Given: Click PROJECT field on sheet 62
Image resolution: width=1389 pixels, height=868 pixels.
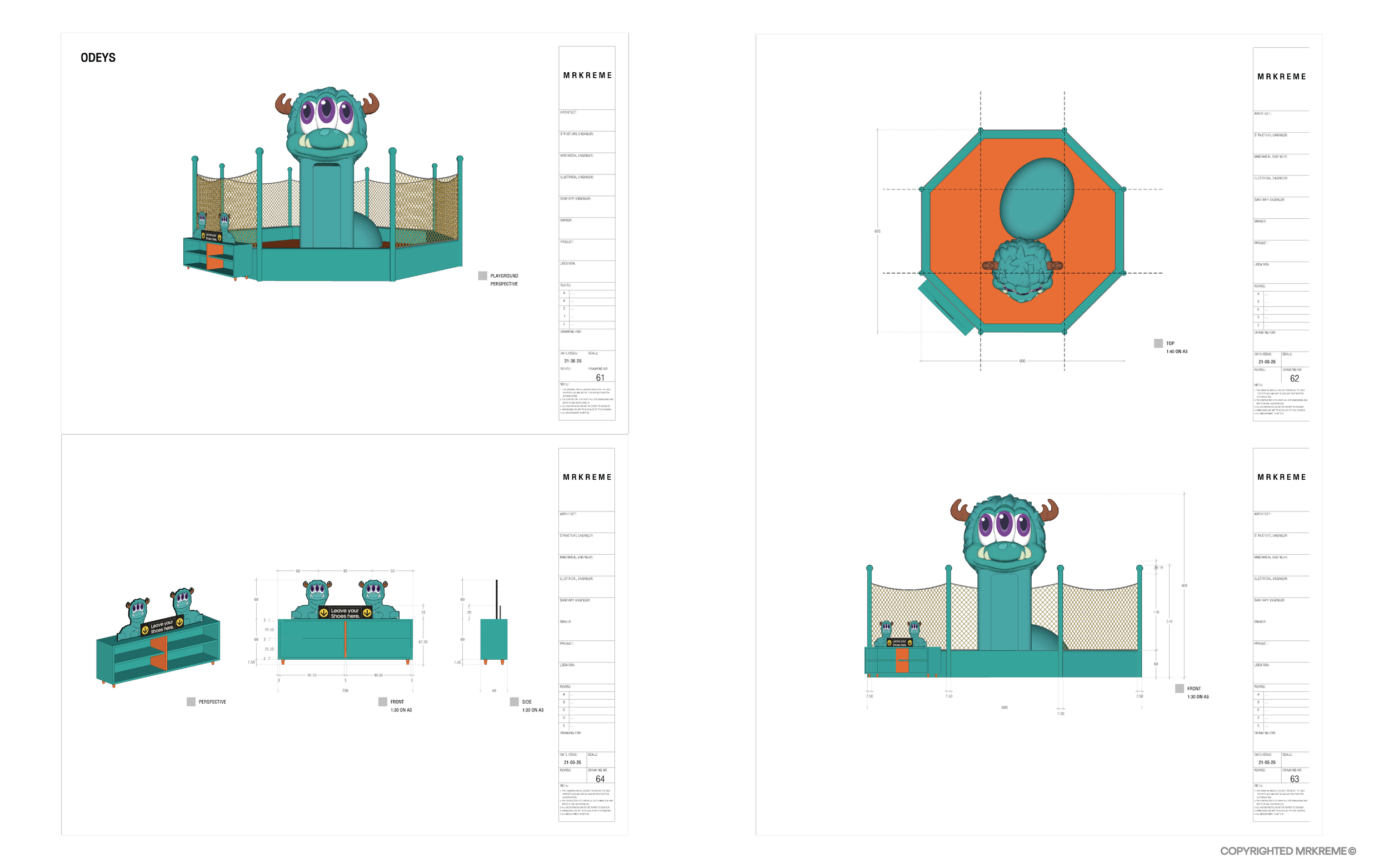Looking at the screenshot, I should tap(1281, 251).
